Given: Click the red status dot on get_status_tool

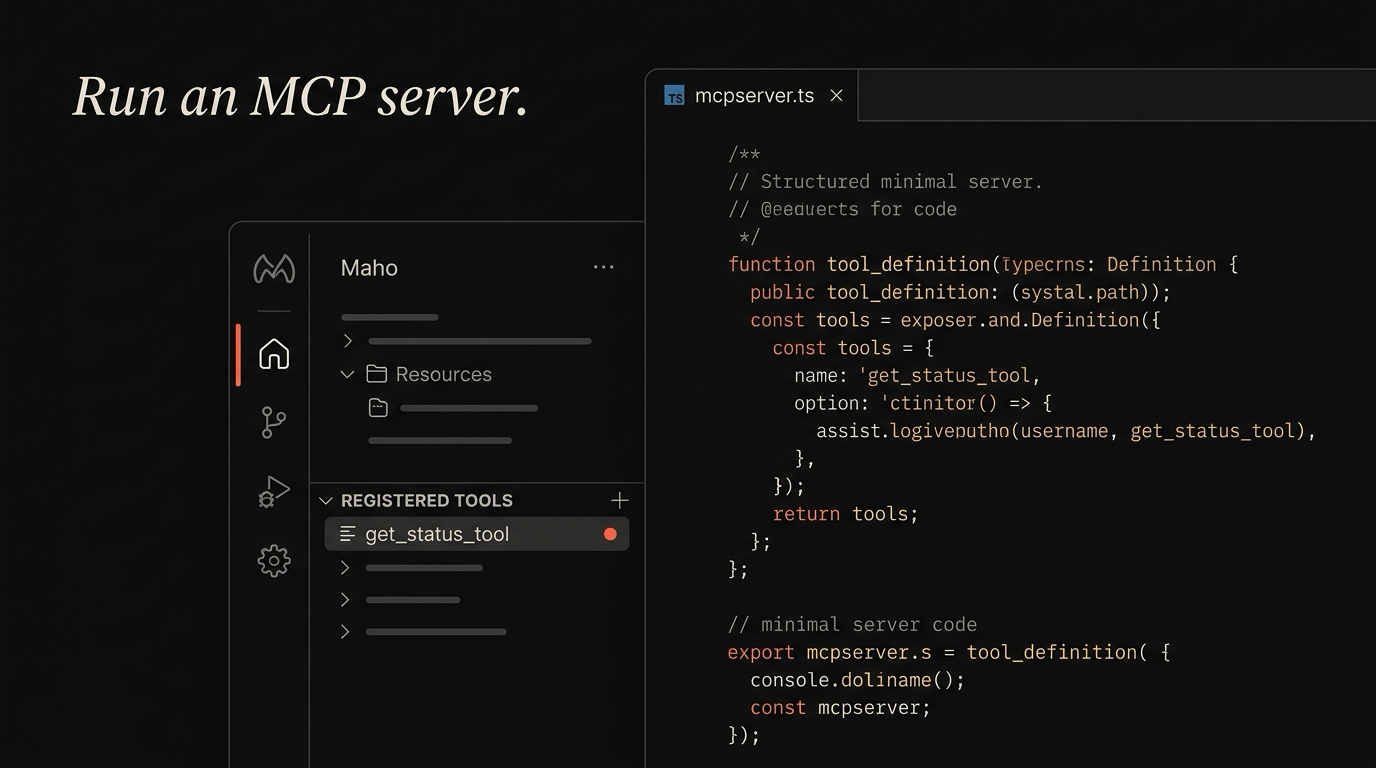Looking at the screenshot, I should click(610, 534).
